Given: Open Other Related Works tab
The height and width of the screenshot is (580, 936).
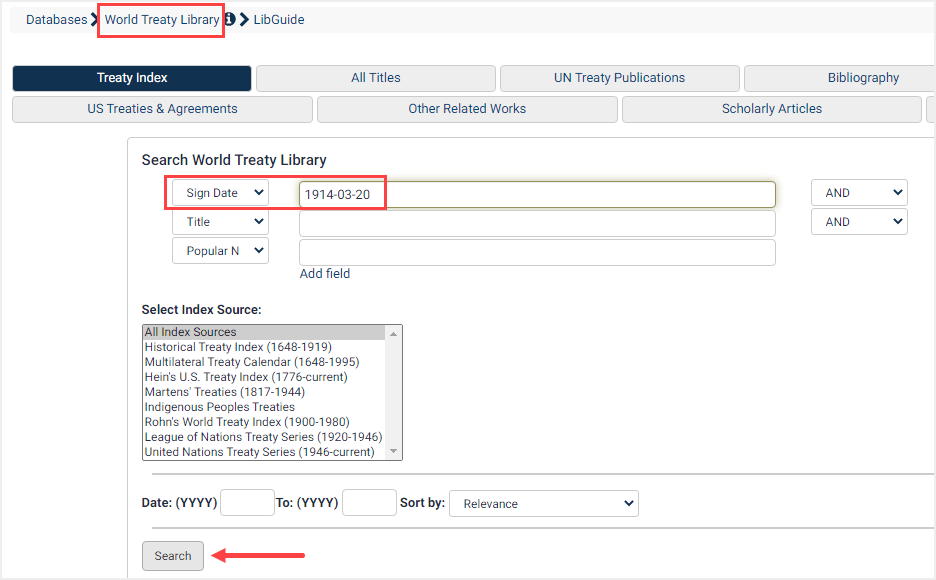Looking at the screenshot, I should pyautogui.click(x=467, y=109).
